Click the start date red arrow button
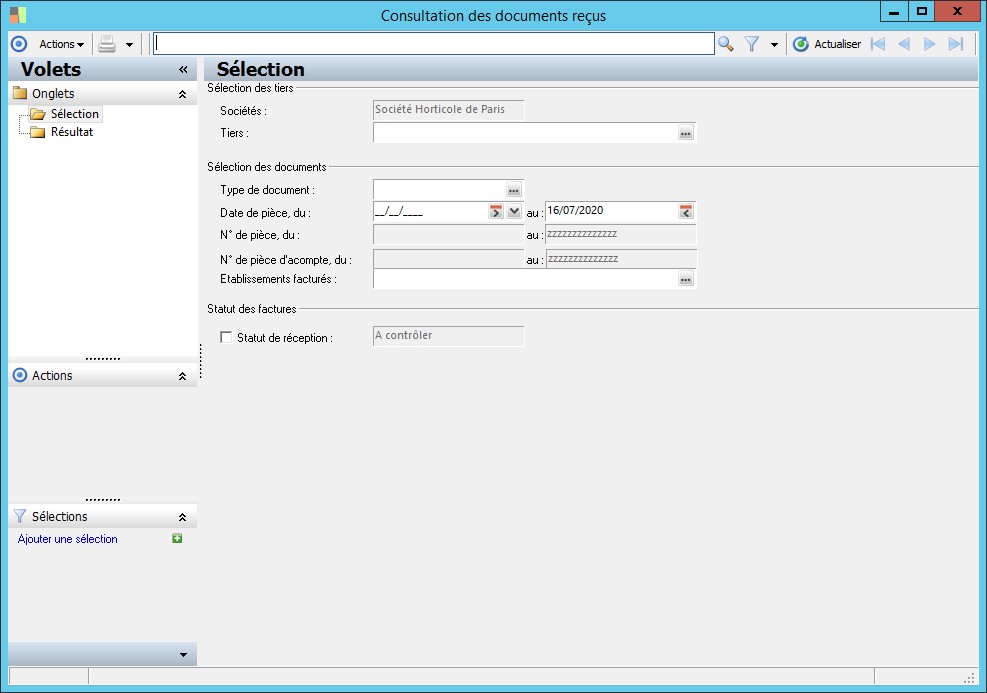Viewport: 987px width, 693px height. click(x=496, y=211)
